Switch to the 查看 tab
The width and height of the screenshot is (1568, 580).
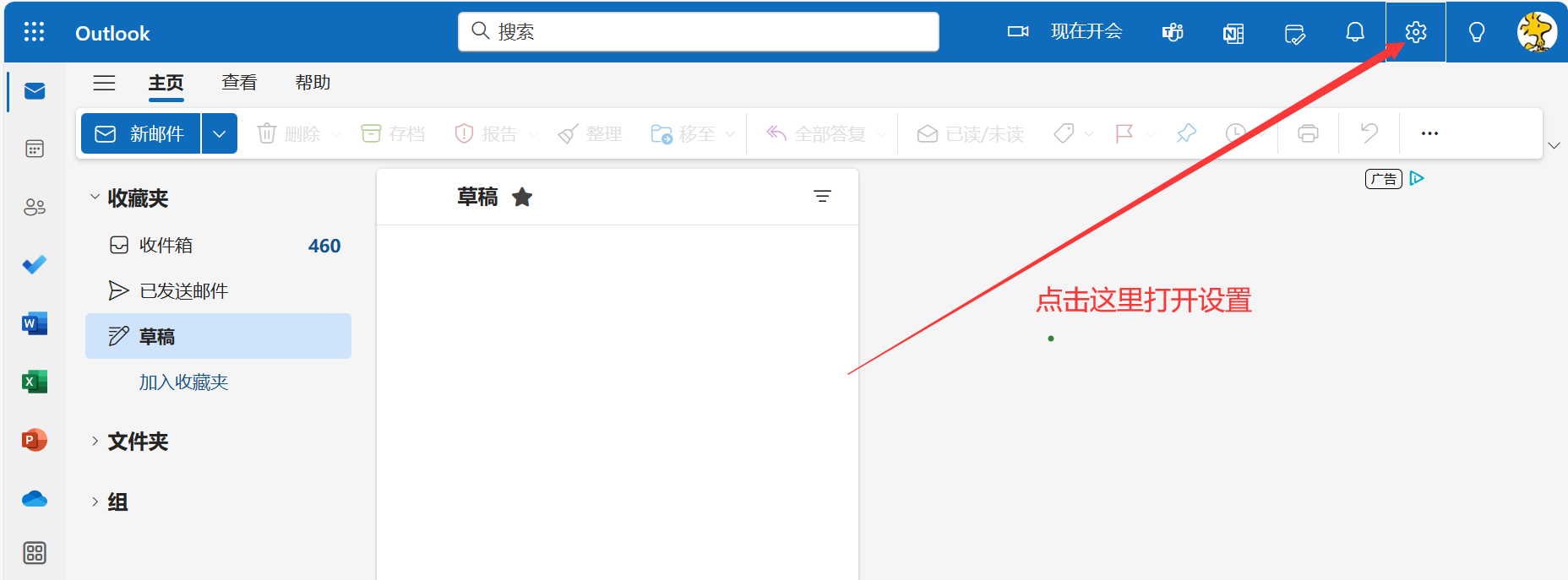tap(239, 82)
